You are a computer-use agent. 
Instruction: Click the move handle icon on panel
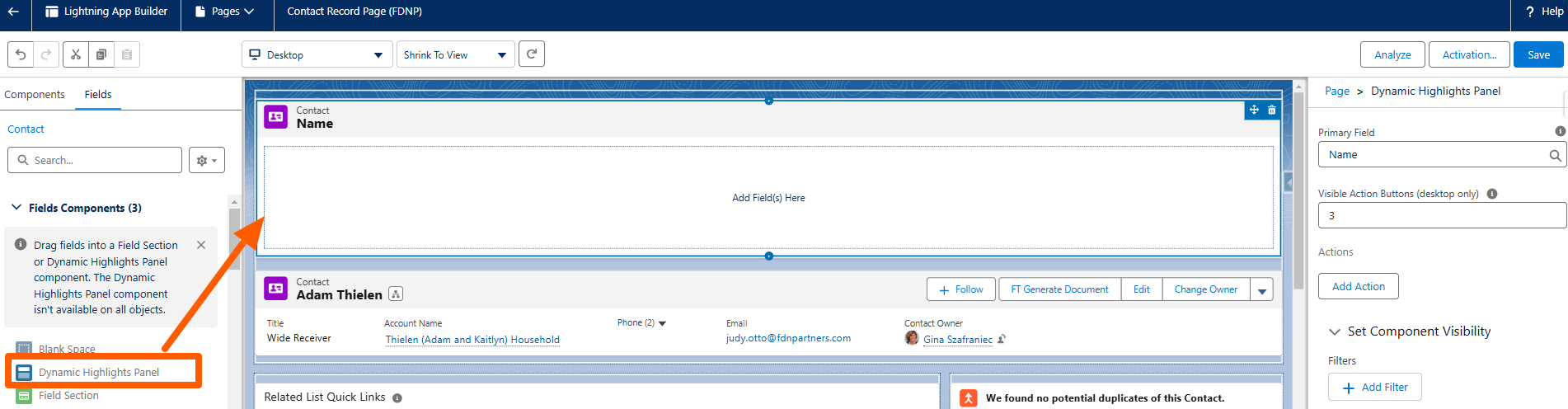(x=1253, y=110)
